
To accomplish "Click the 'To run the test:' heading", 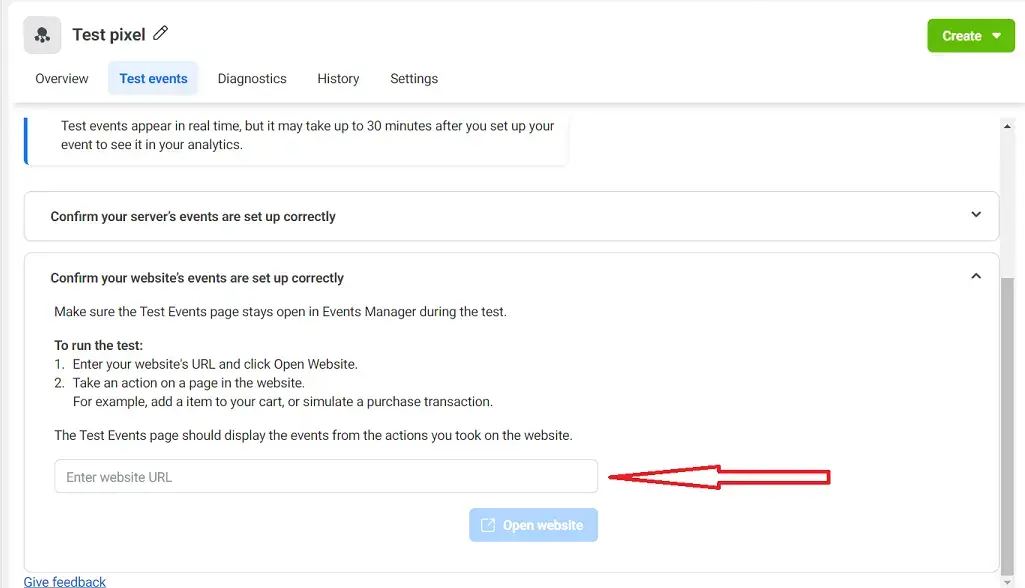I will pyautogui.click(x=98, y=345).
